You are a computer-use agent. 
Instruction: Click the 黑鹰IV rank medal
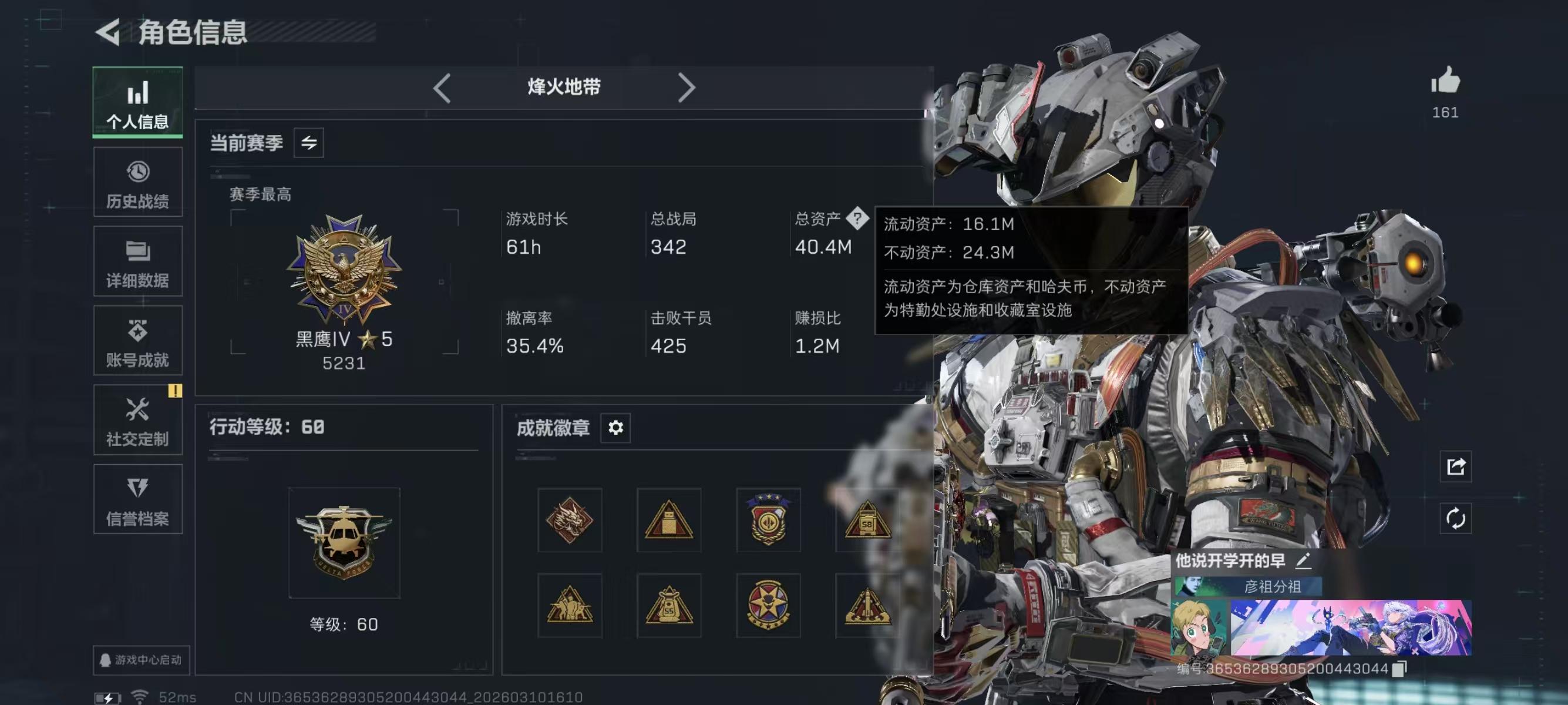344,268
